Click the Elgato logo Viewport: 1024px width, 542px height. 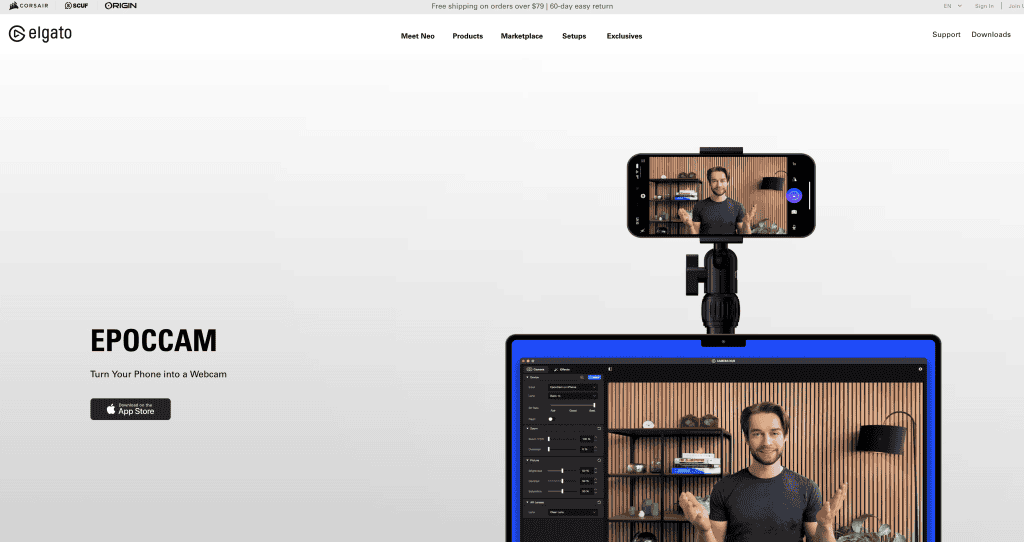40,34
